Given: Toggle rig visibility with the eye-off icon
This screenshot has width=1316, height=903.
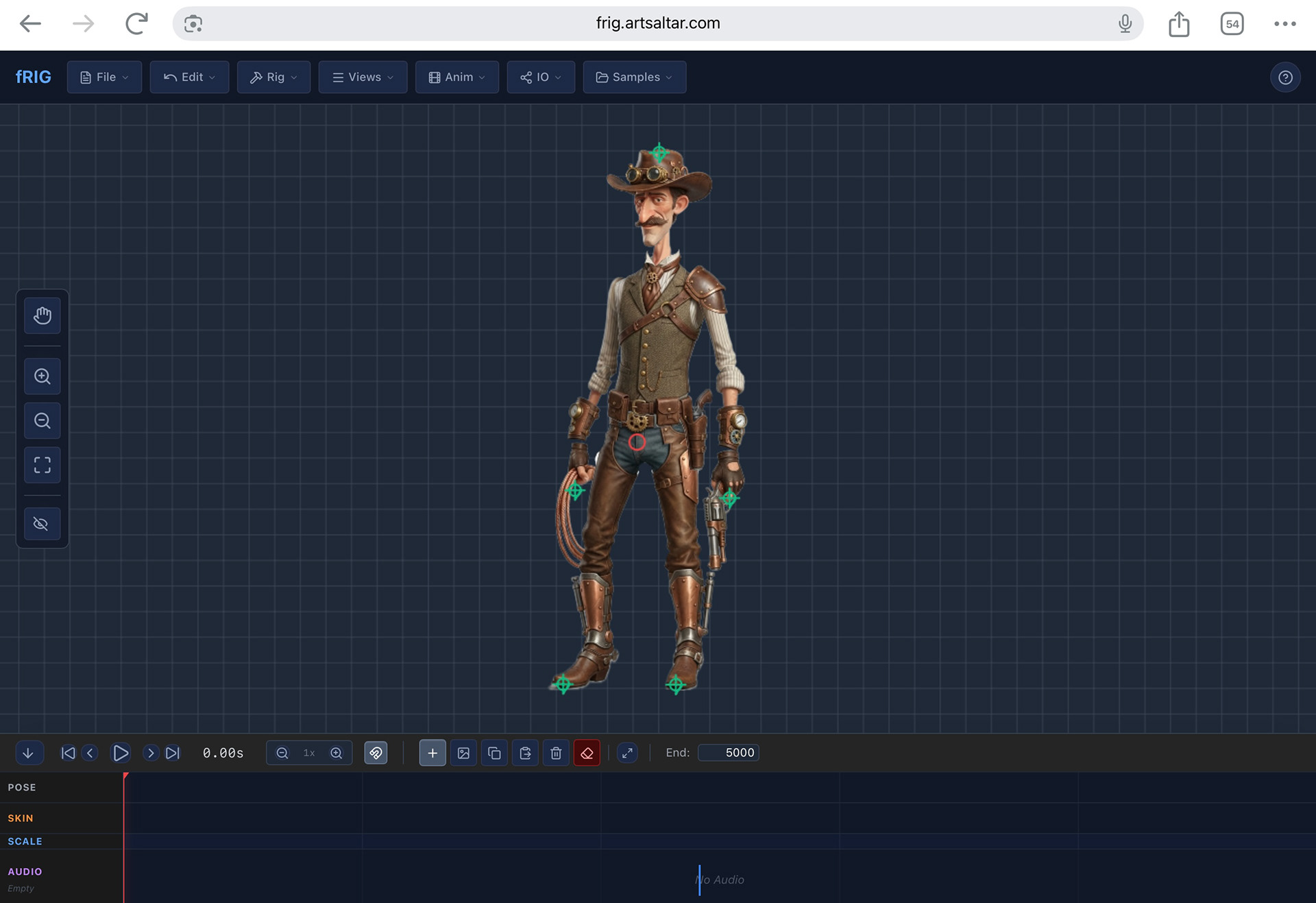Looking at the screenshot, I should click(x=42, y=524).
